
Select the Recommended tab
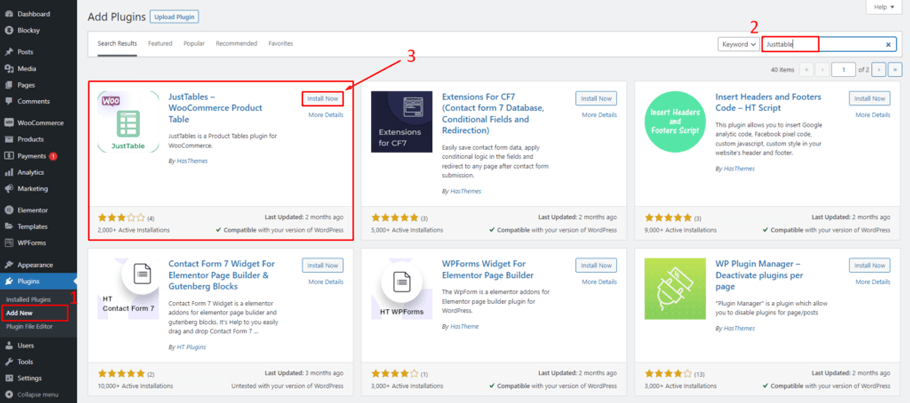(236, 44)
